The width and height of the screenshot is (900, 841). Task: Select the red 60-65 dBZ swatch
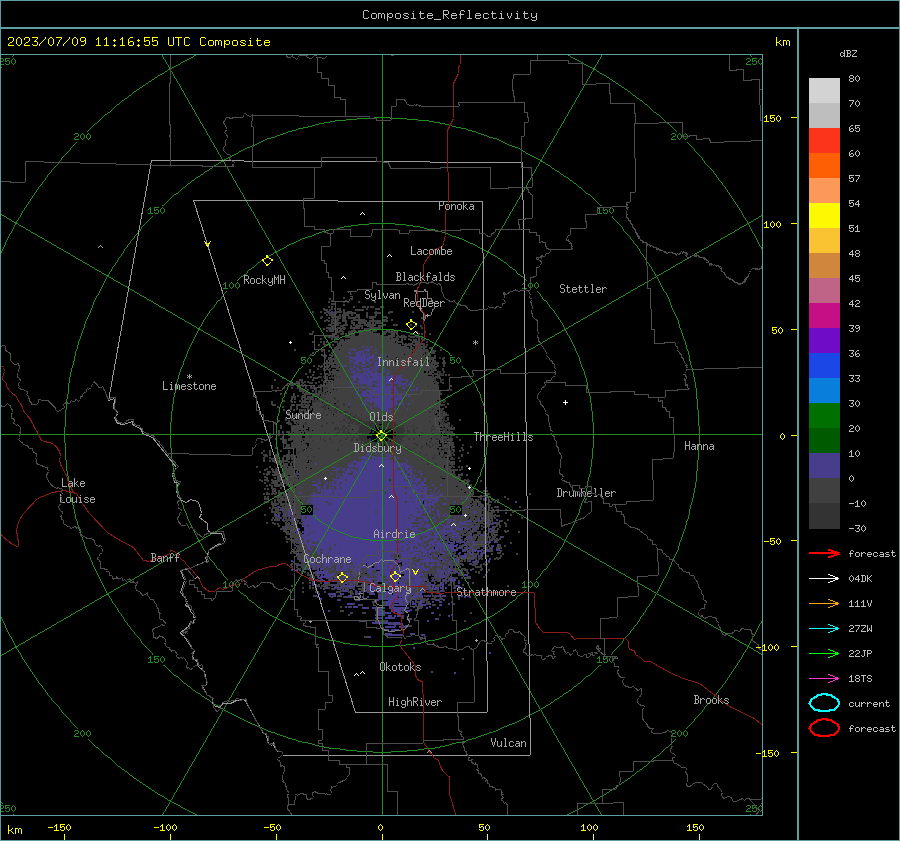point(824,141)
